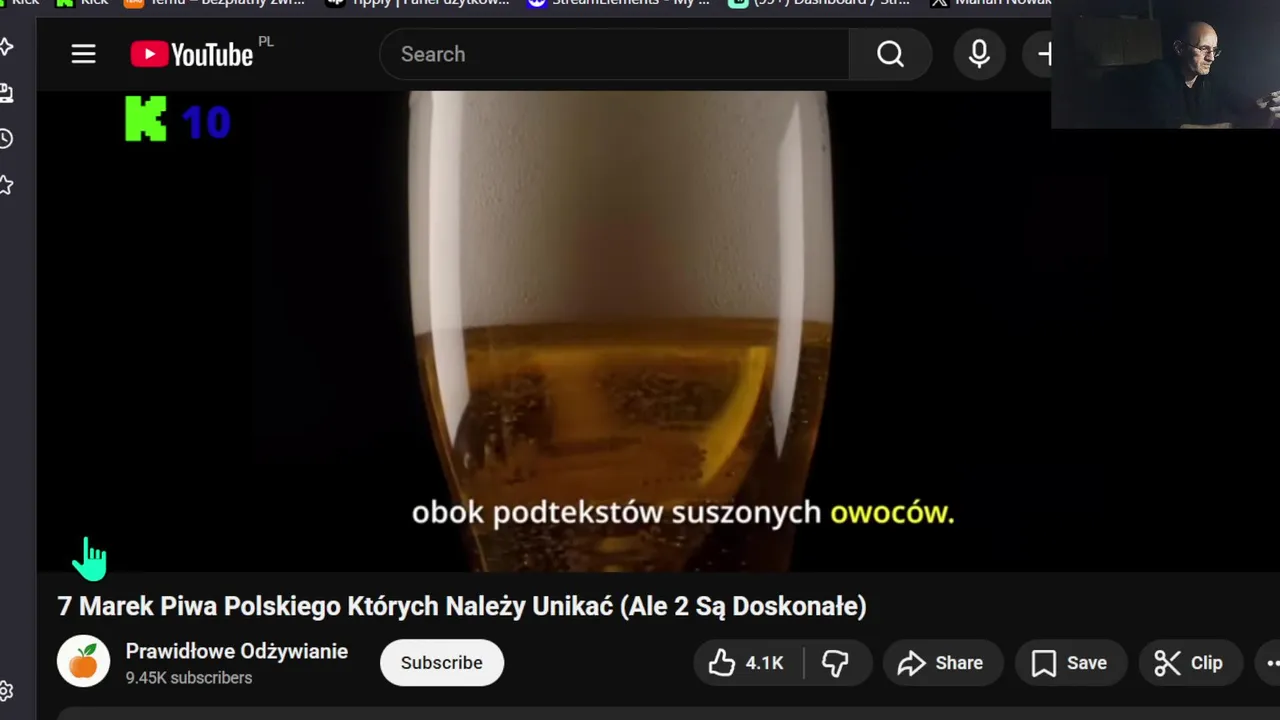Click the magnifier search button
The width and height of the screenshot is (1280, 720).
click(x=890, y=54)
